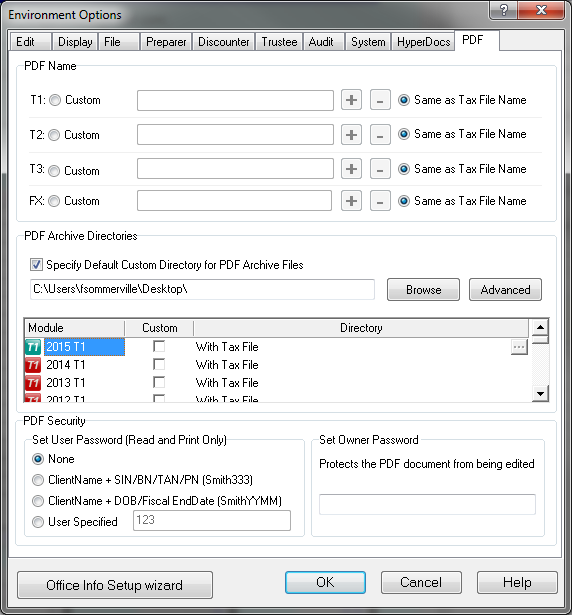Switch to the Edit tab
572x615 pixels.
30,42
